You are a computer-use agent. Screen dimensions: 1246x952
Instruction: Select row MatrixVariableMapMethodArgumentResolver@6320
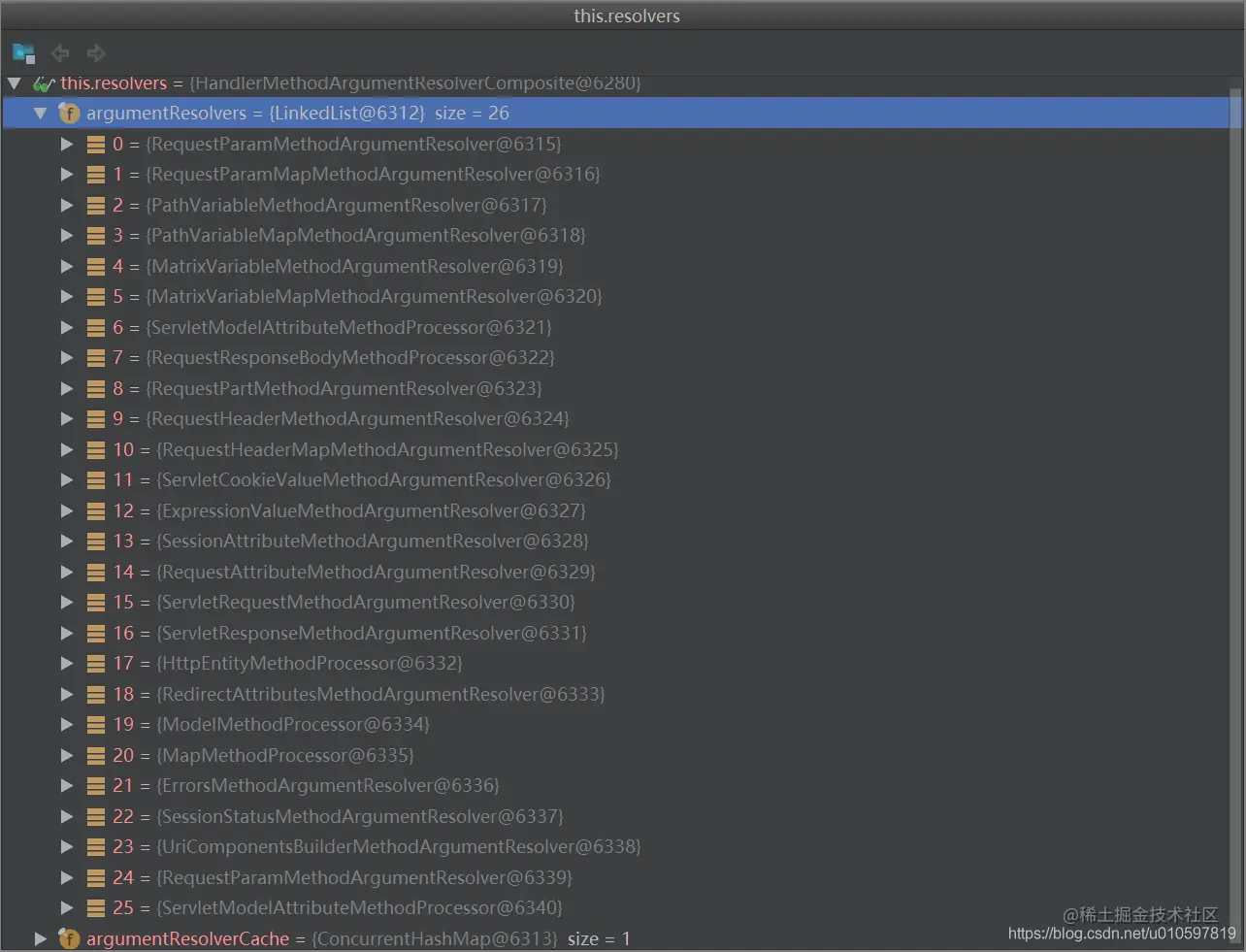tap(615, 297)
